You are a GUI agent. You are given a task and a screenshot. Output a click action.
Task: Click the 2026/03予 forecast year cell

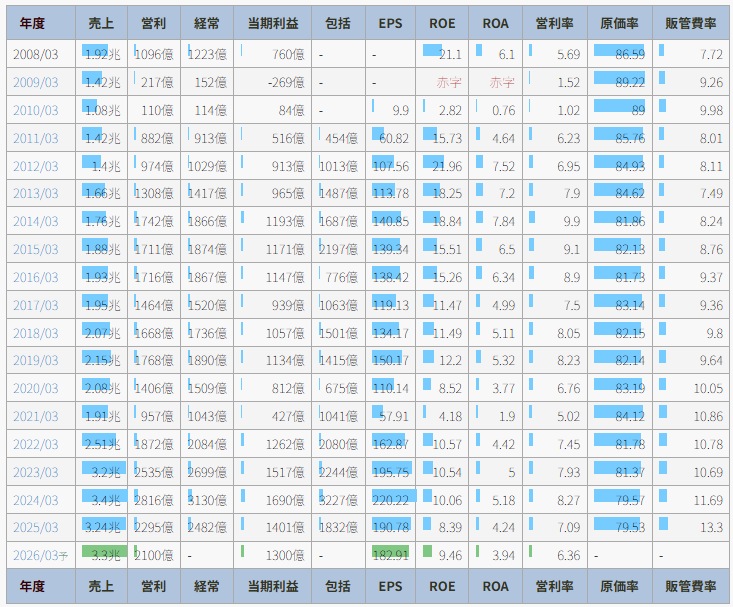[x=40, y=555]
